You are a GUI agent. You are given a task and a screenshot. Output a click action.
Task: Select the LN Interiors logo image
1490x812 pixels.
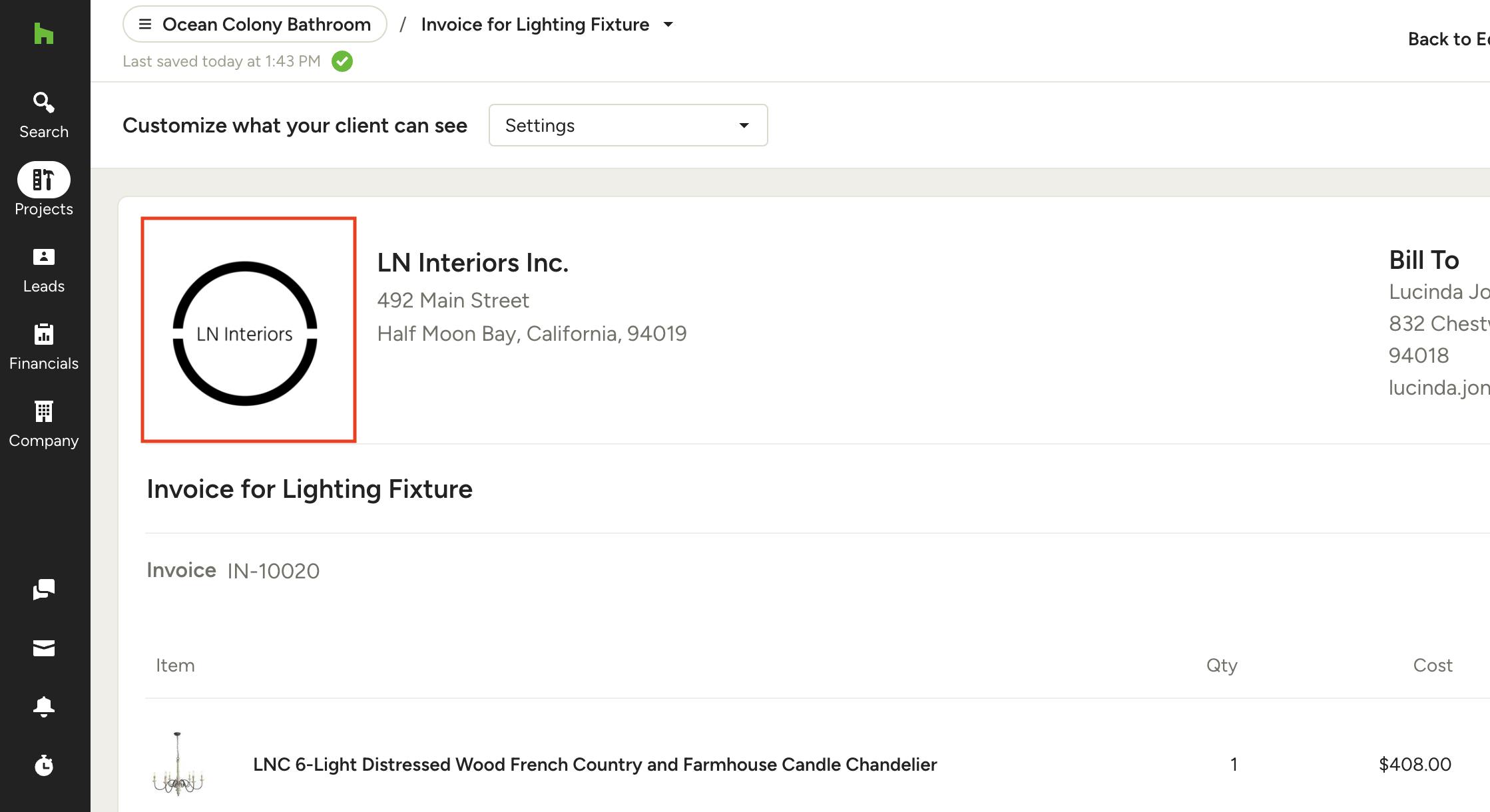coord(248,329)
